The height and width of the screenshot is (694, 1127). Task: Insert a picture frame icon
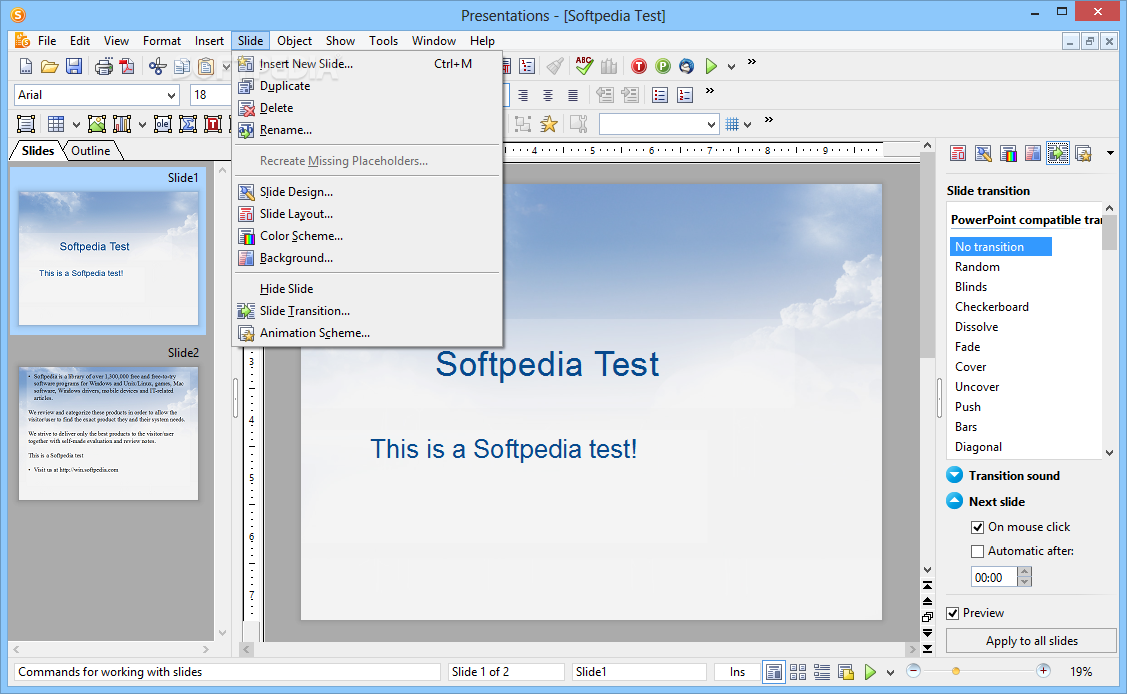(x=97, y=124)
